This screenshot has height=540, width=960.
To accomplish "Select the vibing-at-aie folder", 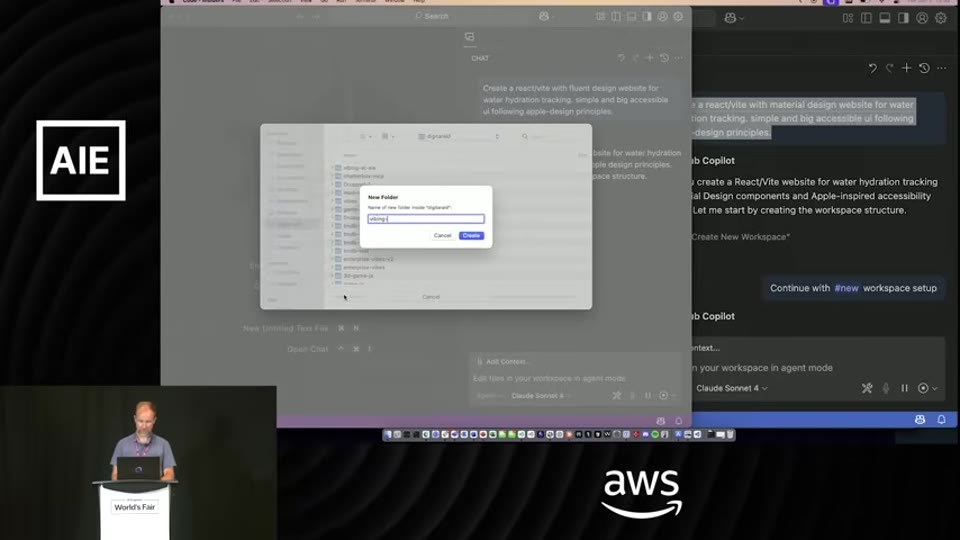I will [359, 168].
